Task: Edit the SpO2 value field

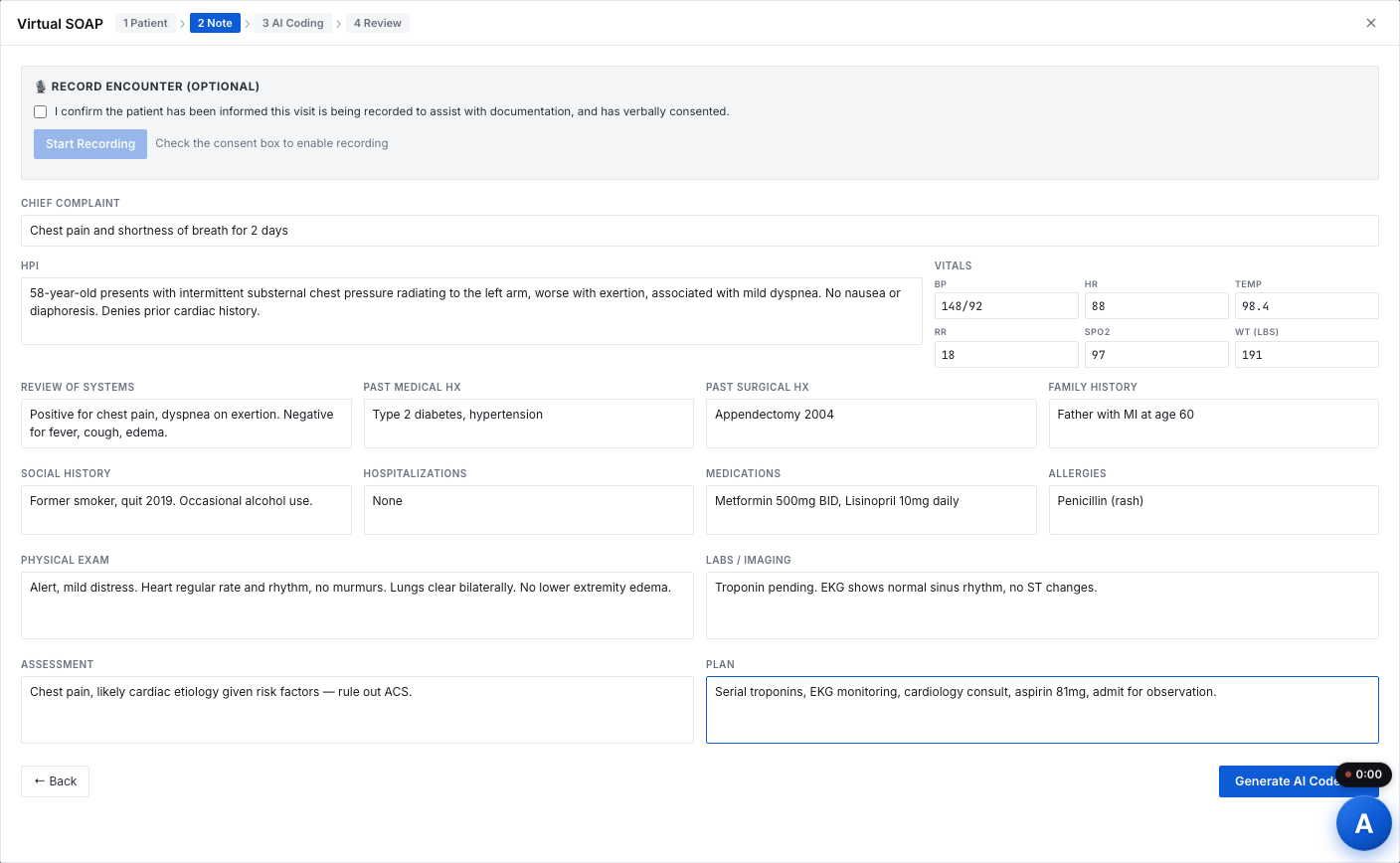Action: 1156,355
